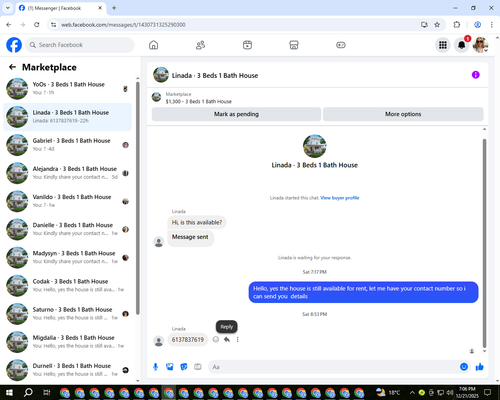Click the More options button
The width and height of the screenshot is (500, 400).
point(403,114)
